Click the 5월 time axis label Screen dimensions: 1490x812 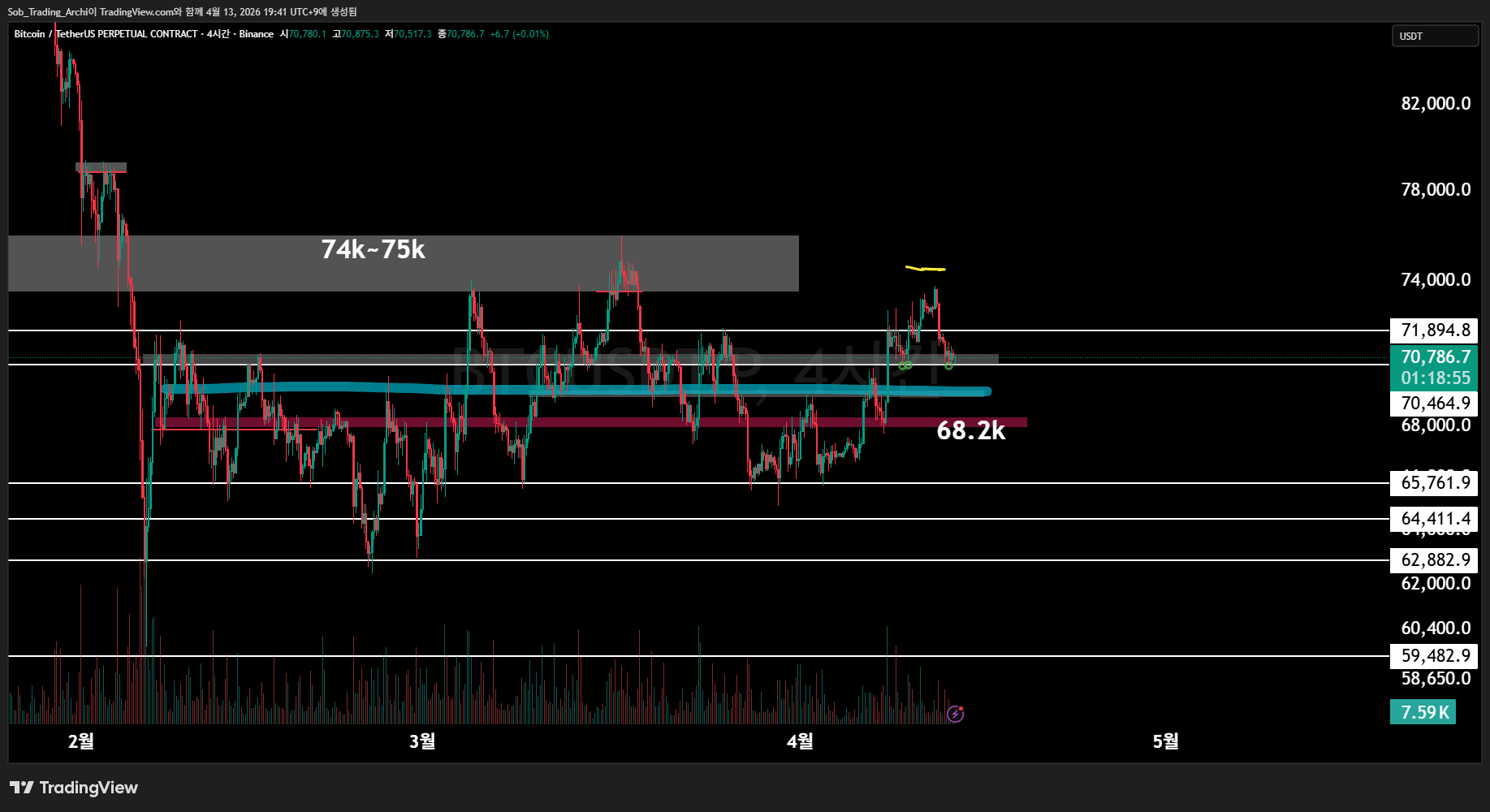point(1165,741)
